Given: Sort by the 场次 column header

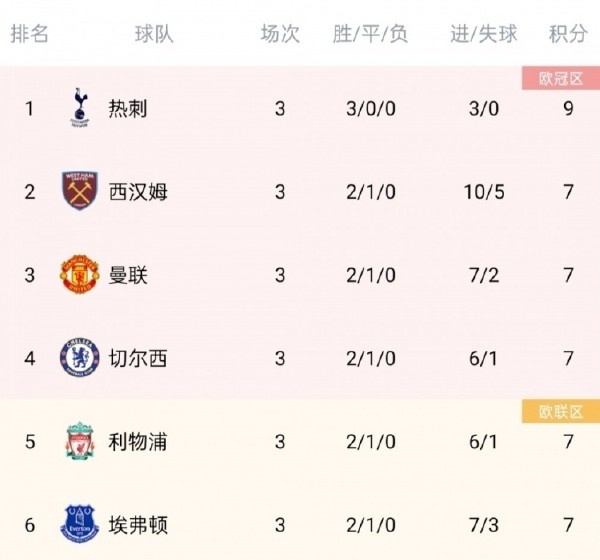Looking at the screenshot, I should (280, 34).
